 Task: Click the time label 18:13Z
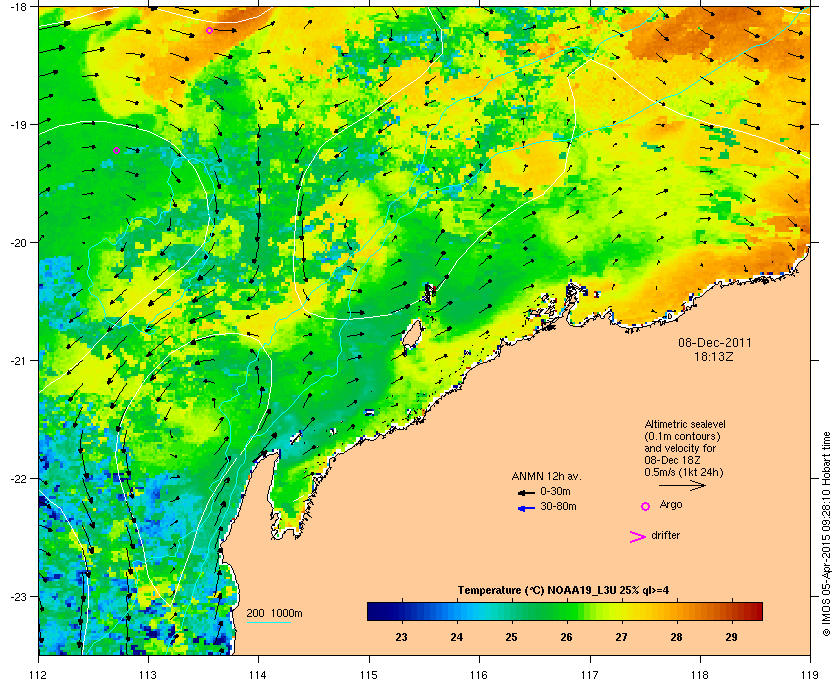pos(714,356)
